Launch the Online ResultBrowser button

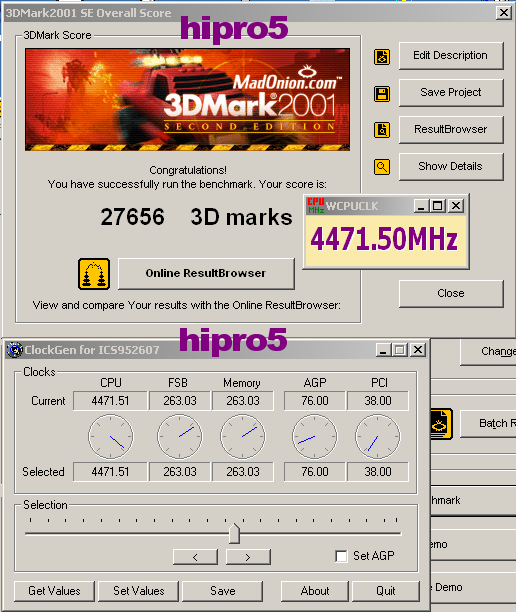click(206, 274)
